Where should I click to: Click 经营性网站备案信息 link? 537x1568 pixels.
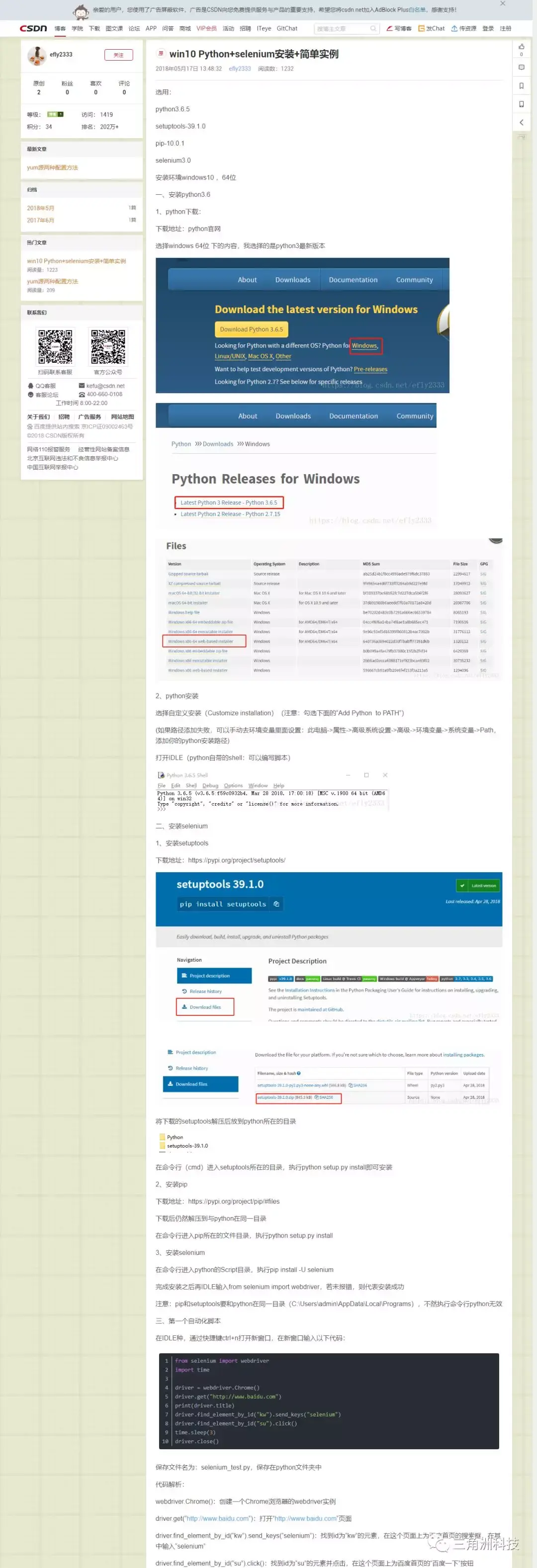tap(103, 449)
